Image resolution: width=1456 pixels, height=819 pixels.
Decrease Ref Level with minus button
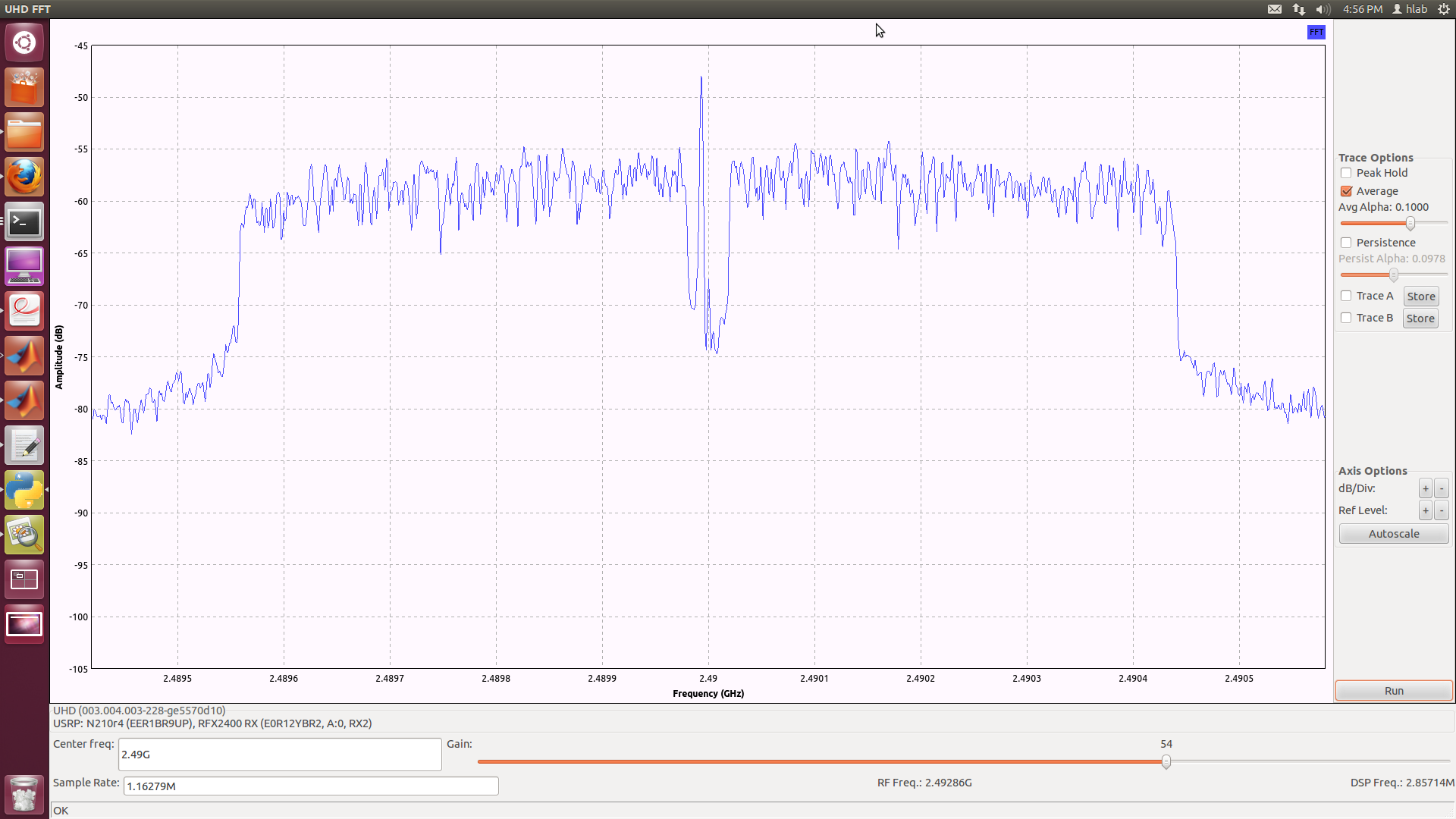(1442, 511)
